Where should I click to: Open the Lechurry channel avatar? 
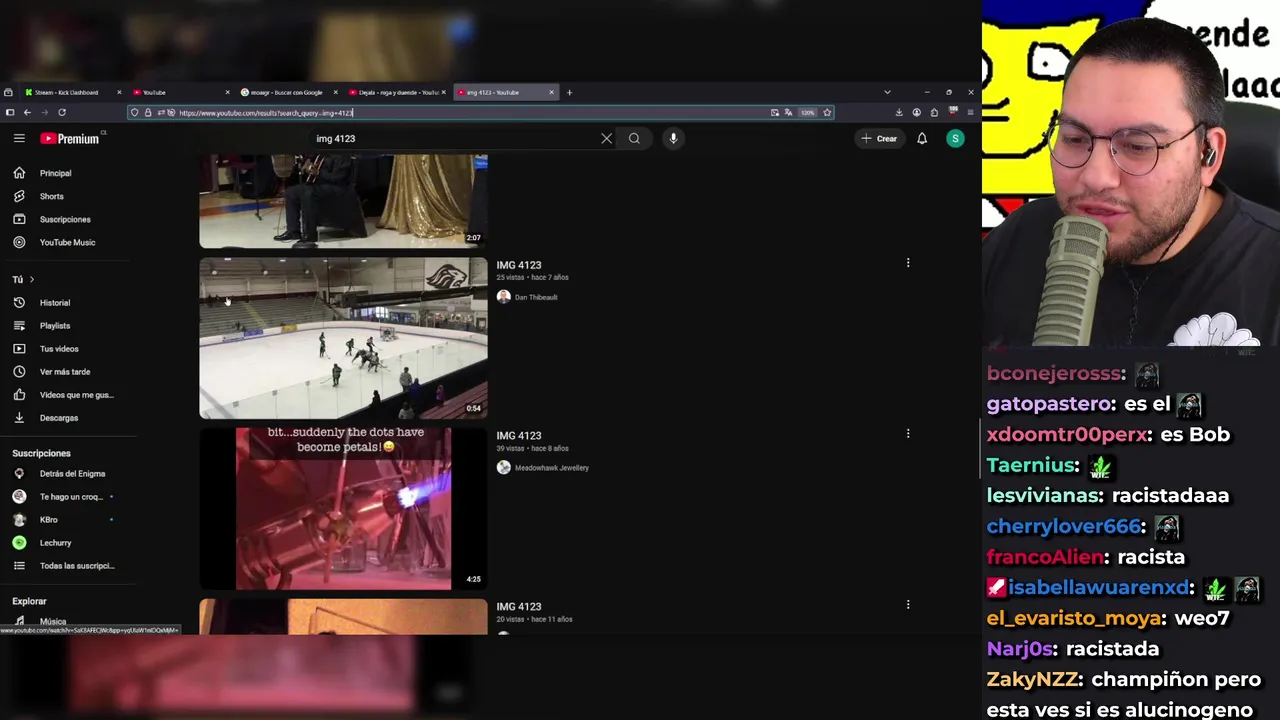click(x=19, y=542)
